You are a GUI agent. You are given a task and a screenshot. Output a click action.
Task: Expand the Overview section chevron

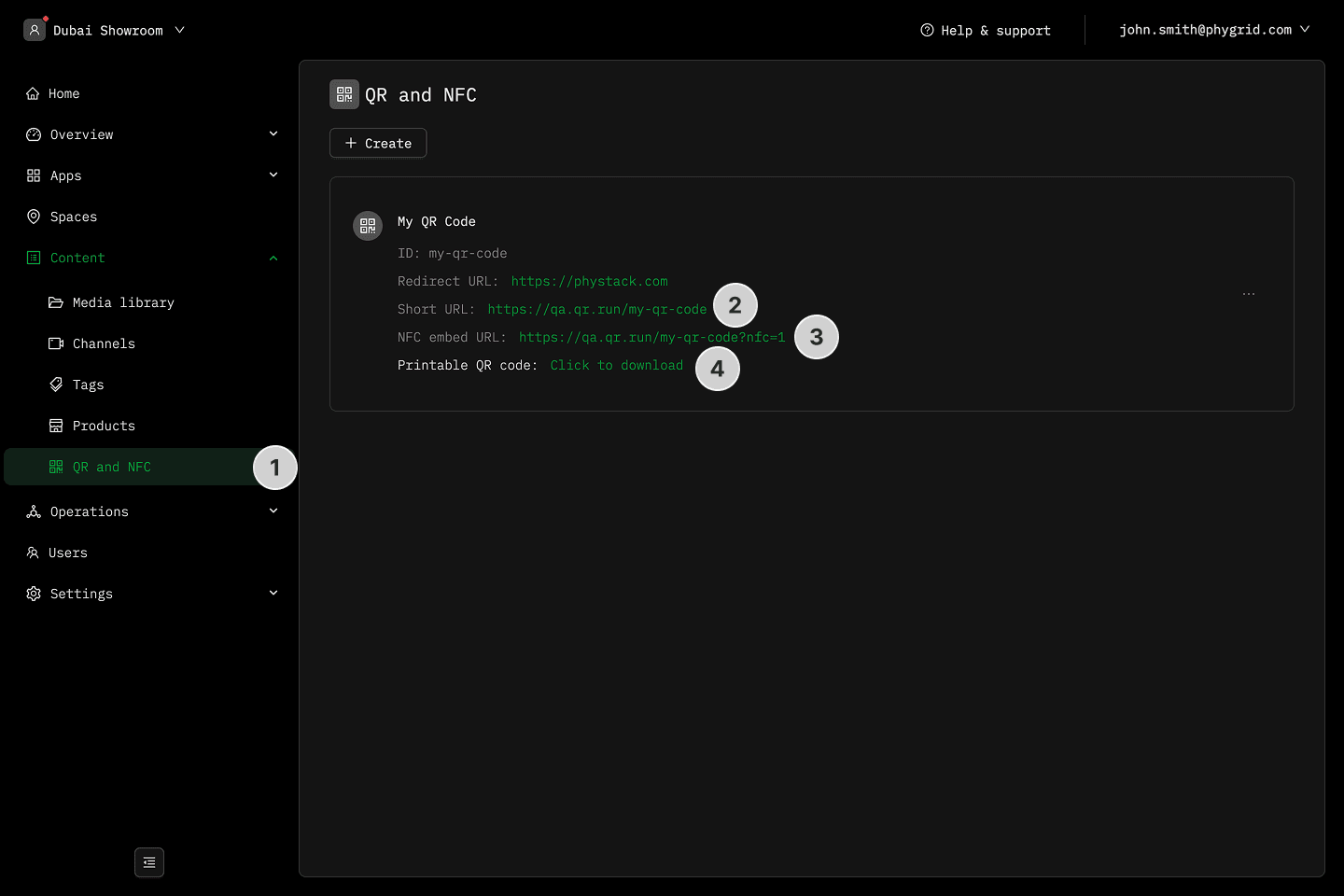point(273,134)
